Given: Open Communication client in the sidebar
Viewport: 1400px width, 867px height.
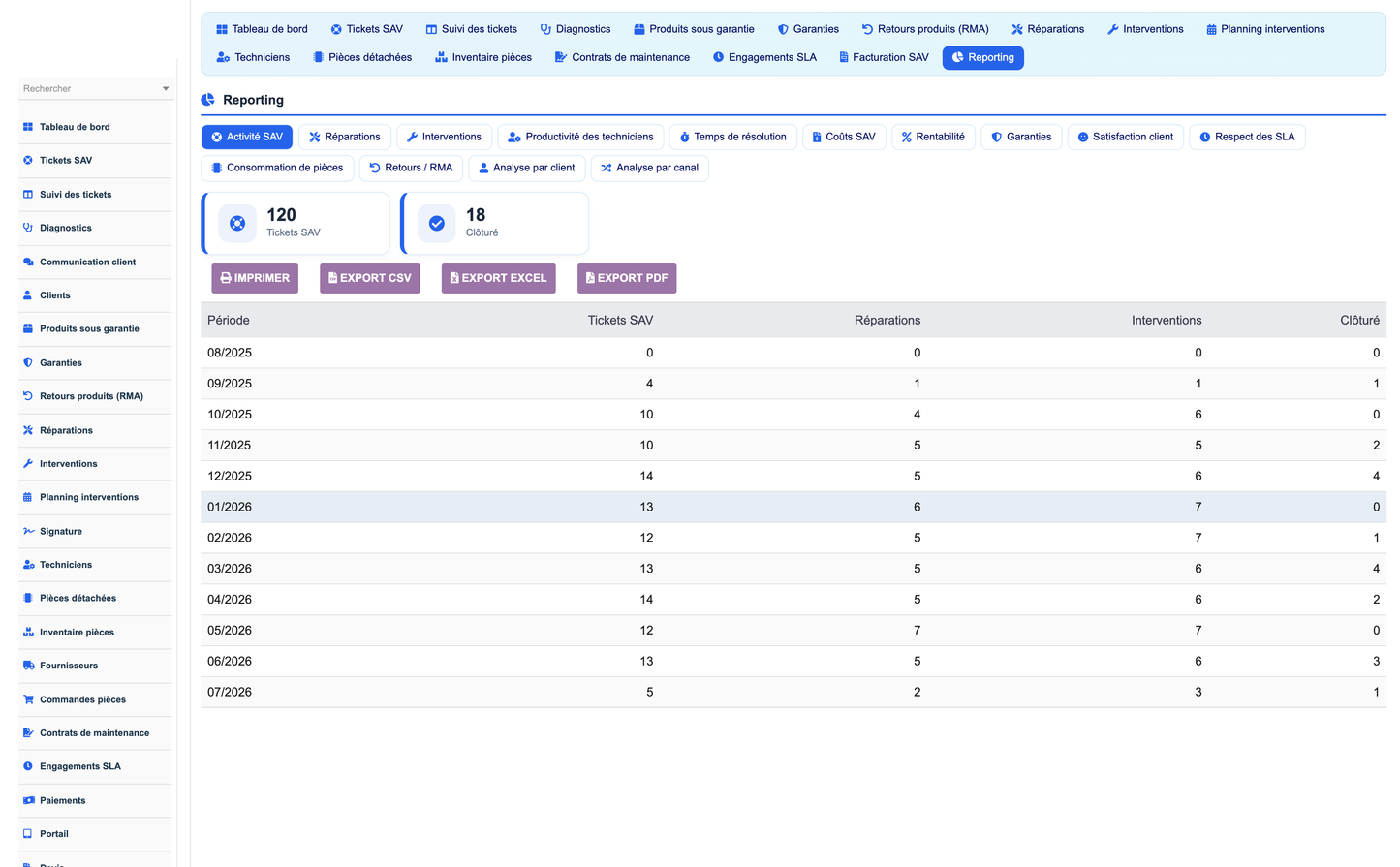Looking at the screenshot, I should [87, 262].
